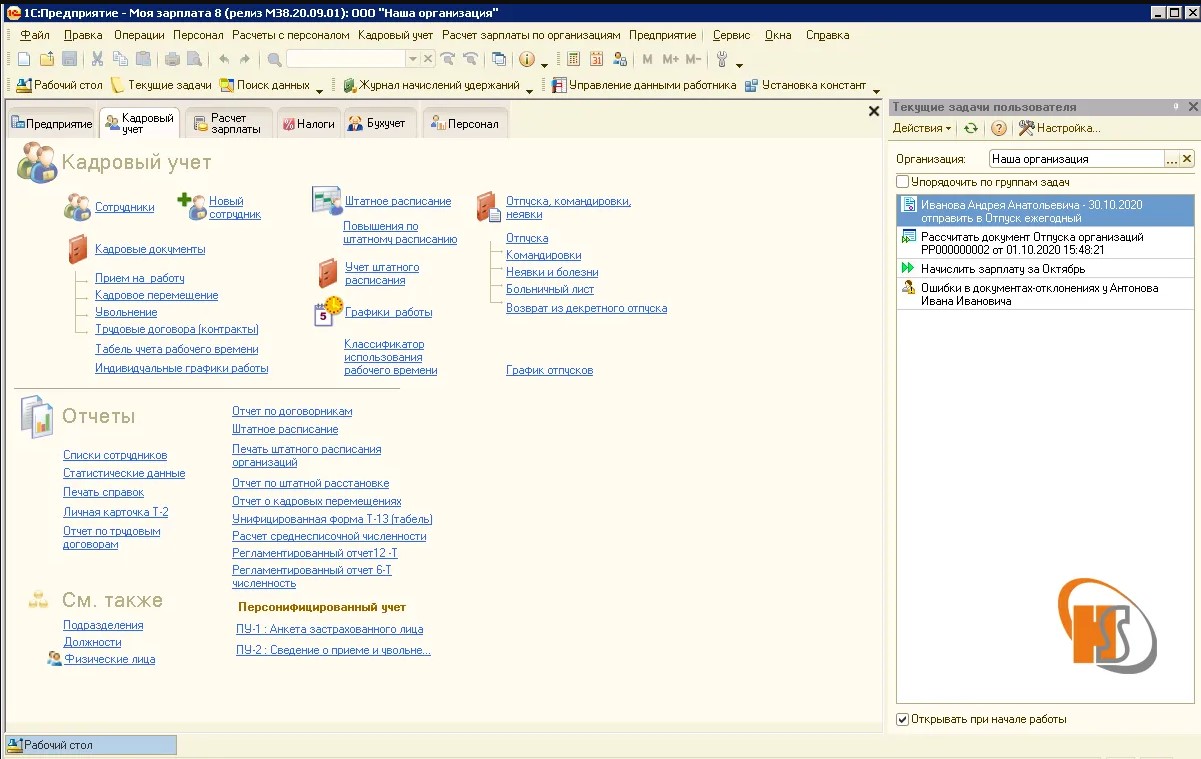Viewport: 1201px width, 759px height.
Task: Click the Учет штатного расписания book icon
Action: point(328,273)
